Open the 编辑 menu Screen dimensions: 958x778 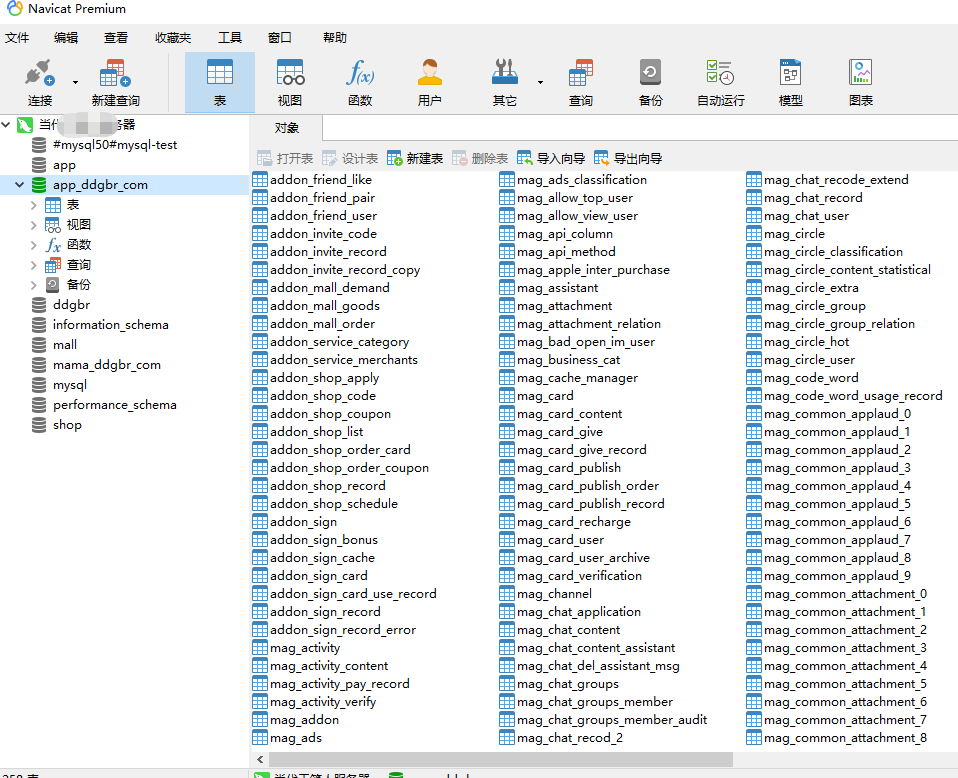pos(66,38)
